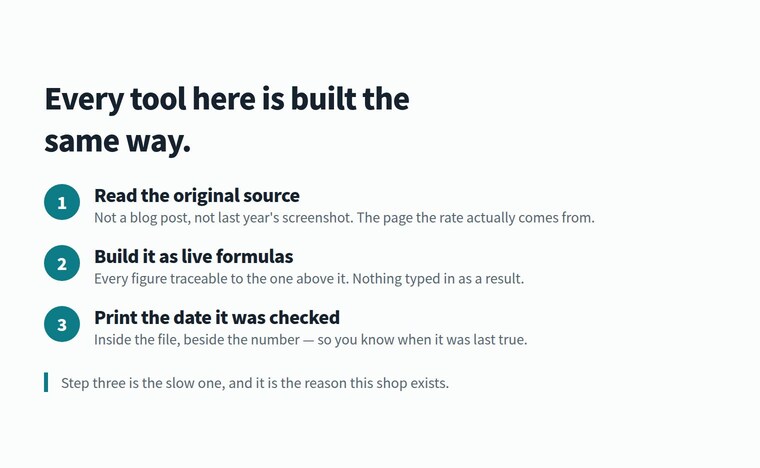
Task: Click the em dash in step three's description
Action: point(308,340)
